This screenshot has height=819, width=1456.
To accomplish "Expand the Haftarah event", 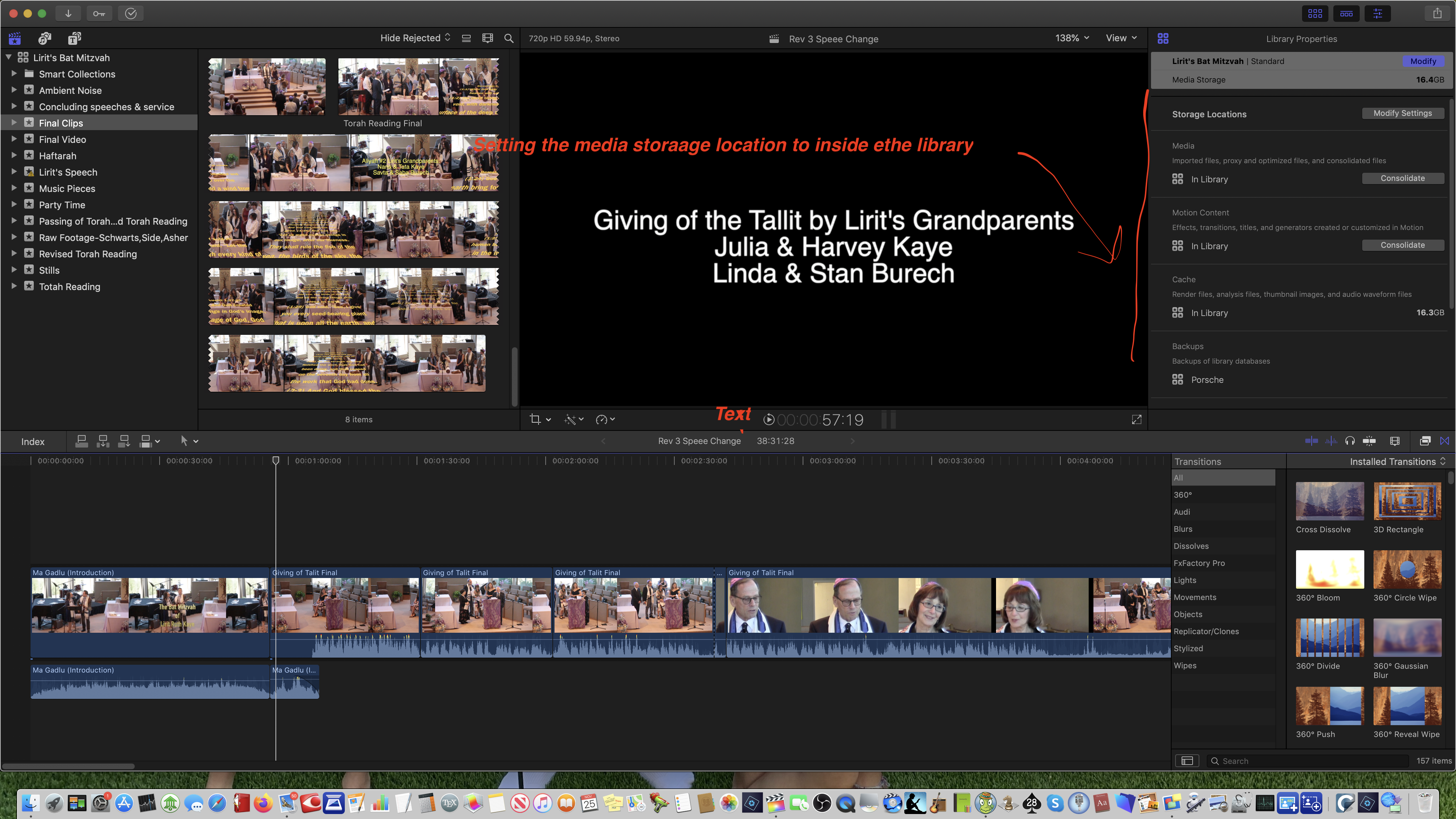I will click(14, 155).
